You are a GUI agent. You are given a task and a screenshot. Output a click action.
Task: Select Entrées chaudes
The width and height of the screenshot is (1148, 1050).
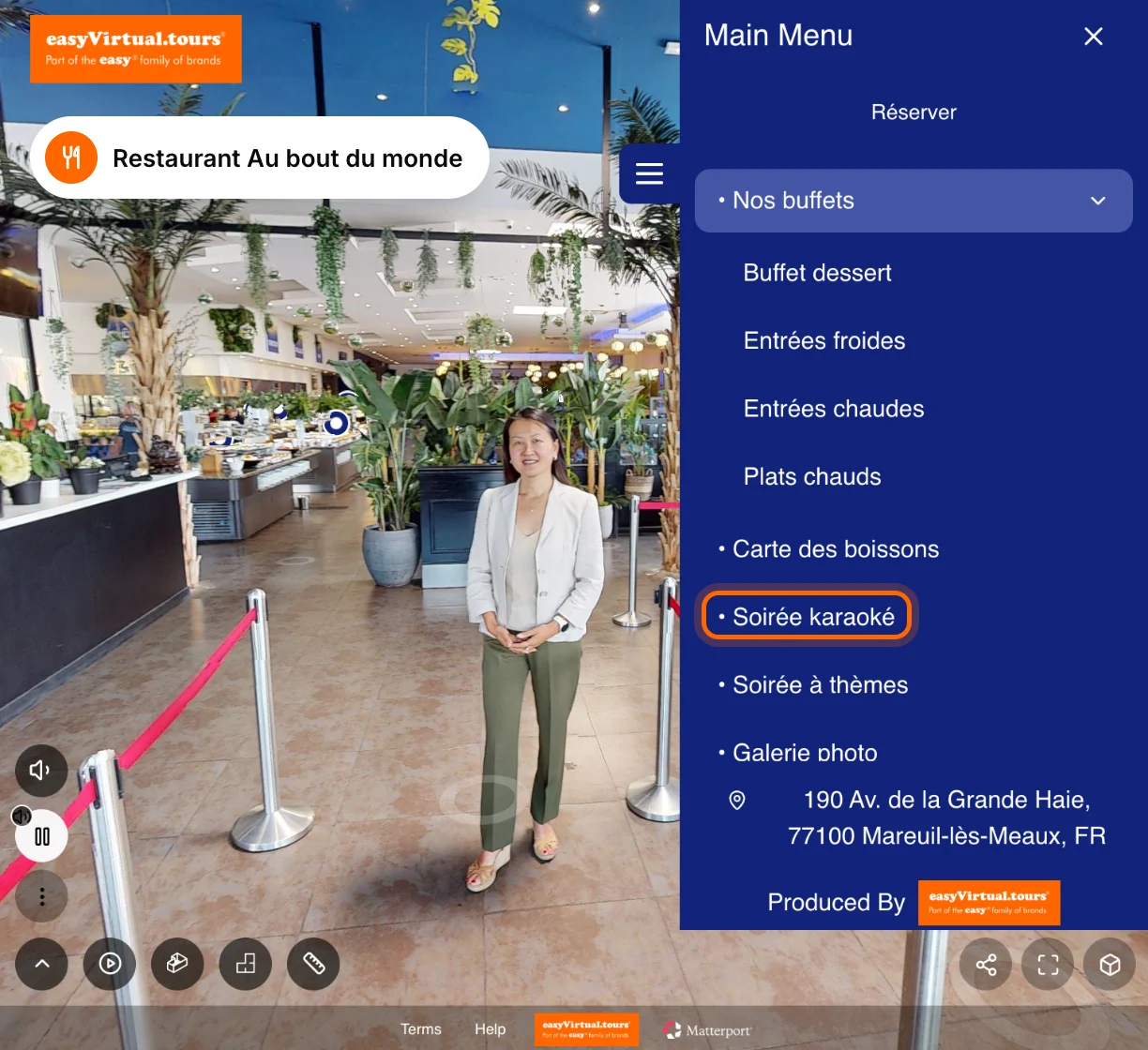coord(834,409)
